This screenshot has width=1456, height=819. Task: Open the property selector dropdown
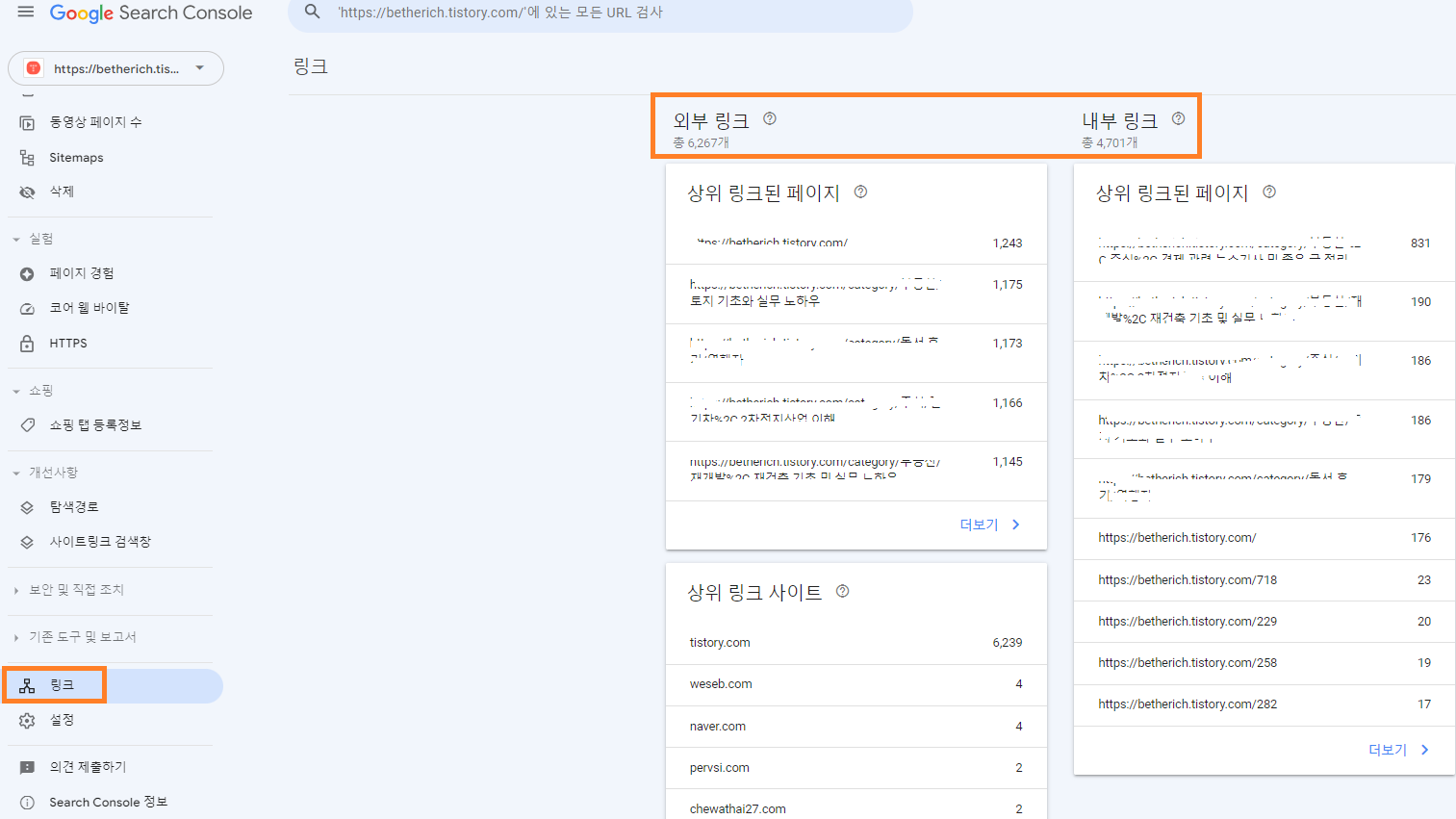(115, 68)
